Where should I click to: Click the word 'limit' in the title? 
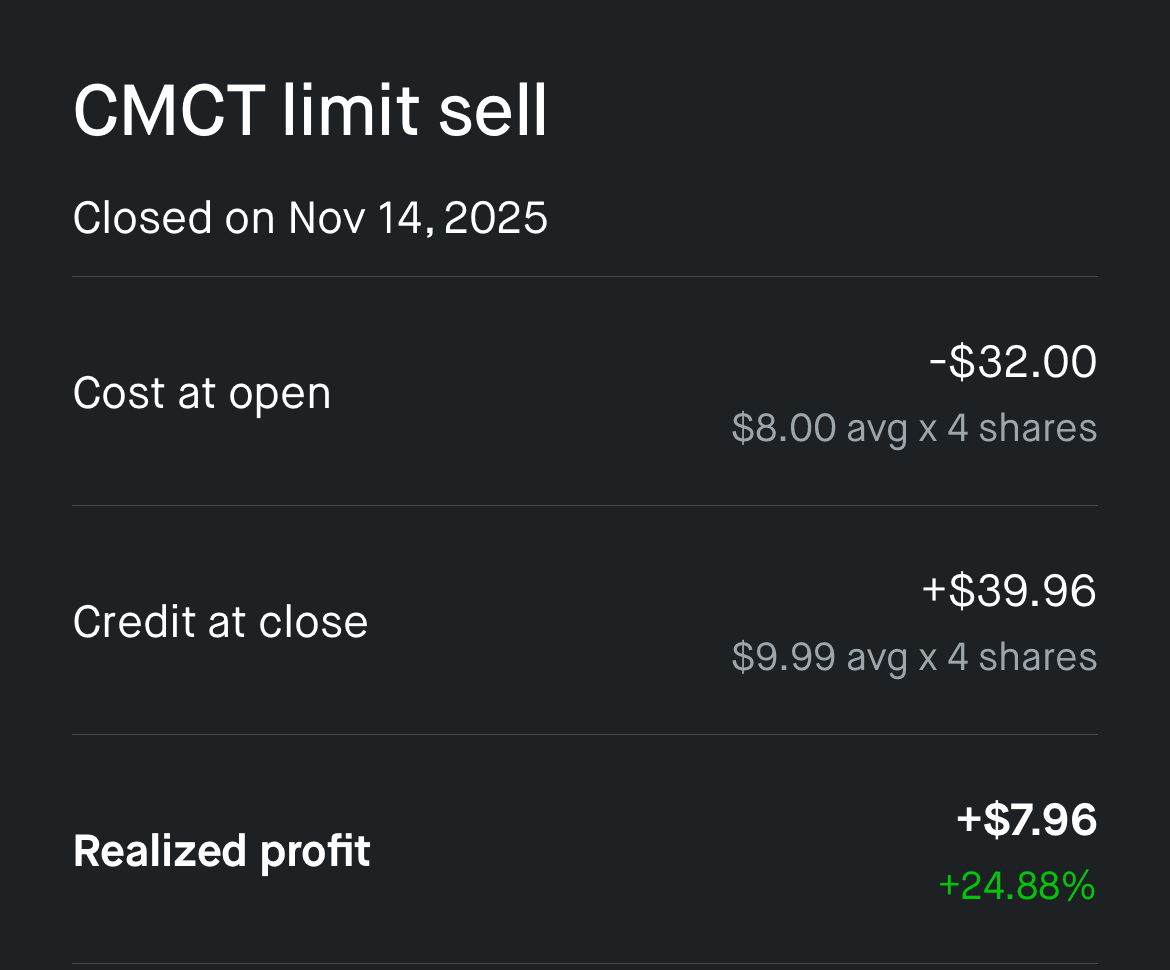[349, 110]
